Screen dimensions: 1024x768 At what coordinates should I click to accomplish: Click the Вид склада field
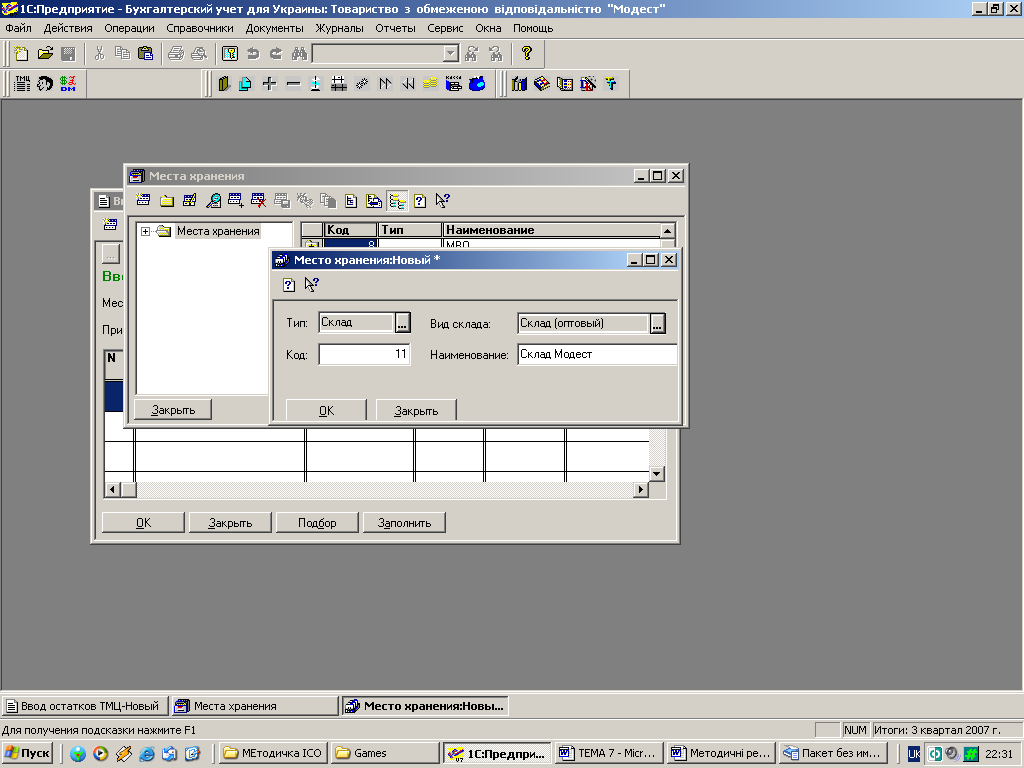(x=583, y=323)
